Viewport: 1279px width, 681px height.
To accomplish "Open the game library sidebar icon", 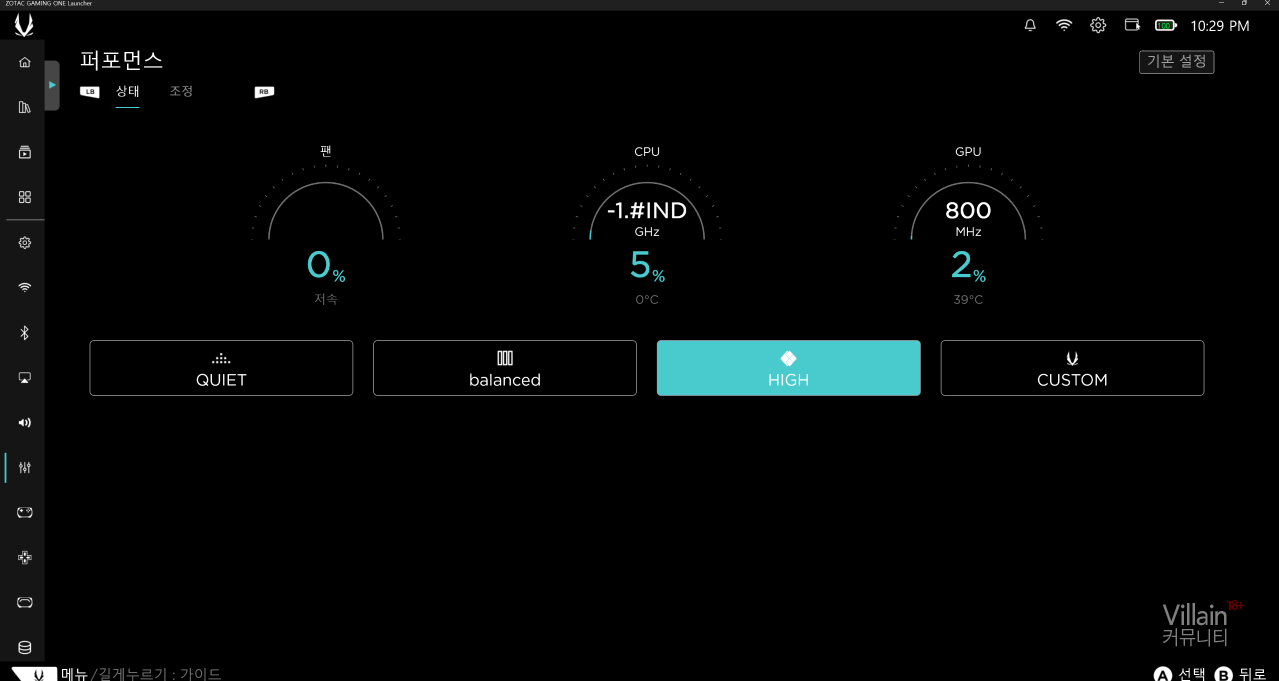I will [25, 107].
